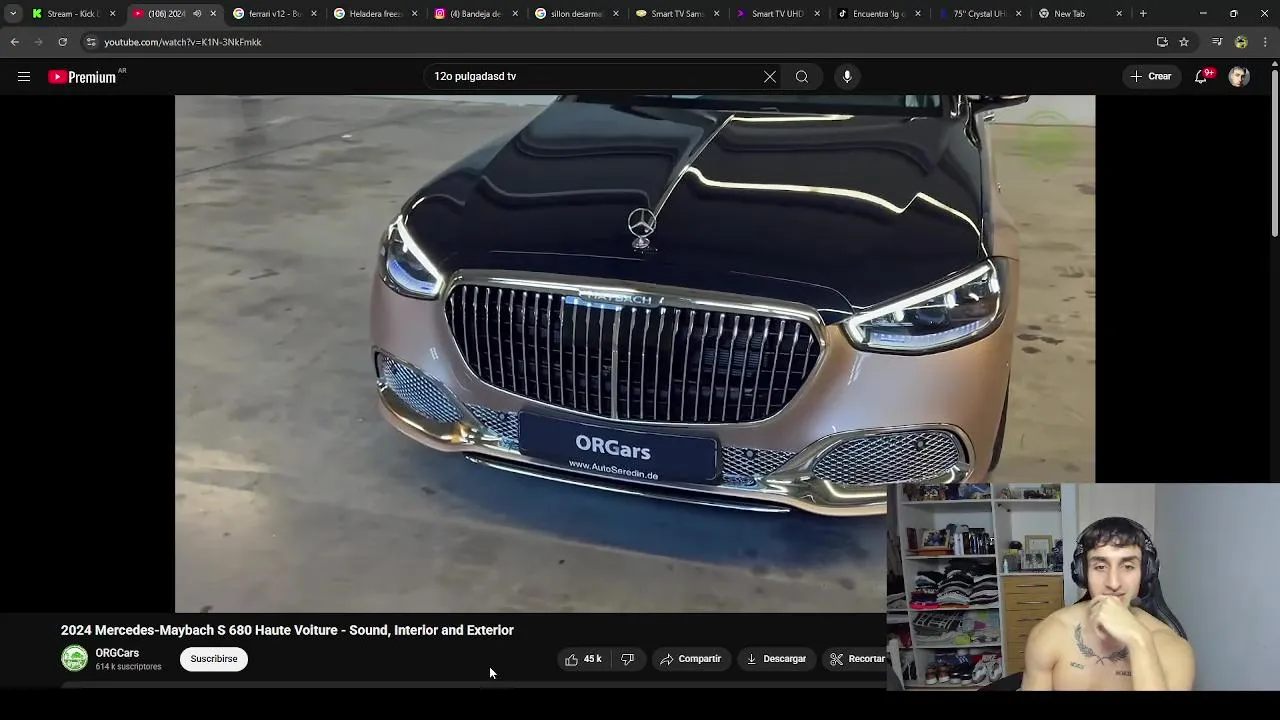
Task: Click the browser address bar URL
Action: point(183,42)
